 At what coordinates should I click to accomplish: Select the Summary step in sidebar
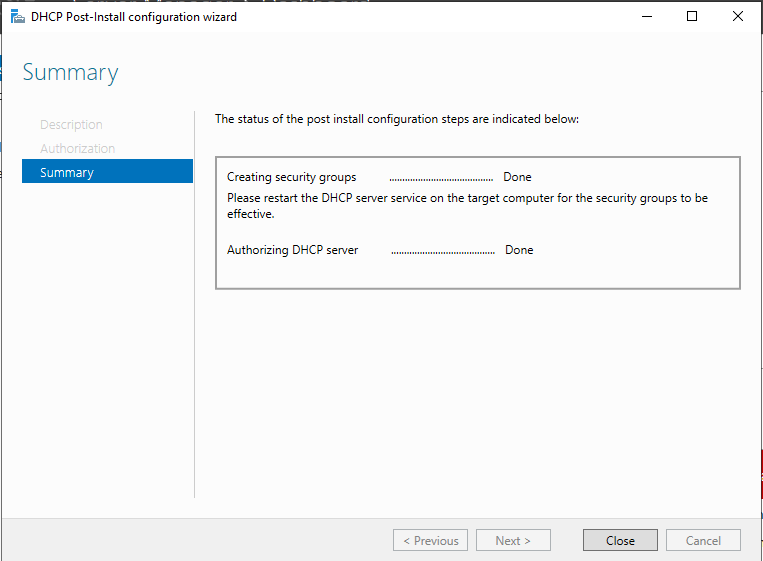tap(108, 171)
